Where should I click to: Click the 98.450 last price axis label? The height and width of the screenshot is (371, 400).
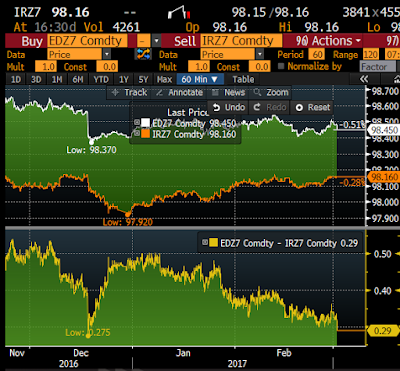click(384, 130)
